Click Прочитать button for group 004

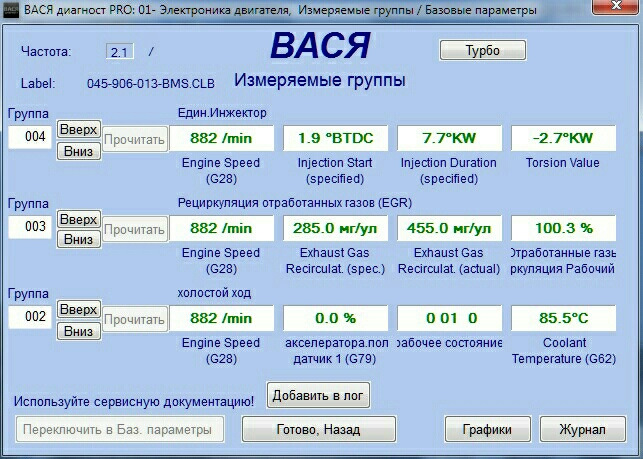(135, 139)
